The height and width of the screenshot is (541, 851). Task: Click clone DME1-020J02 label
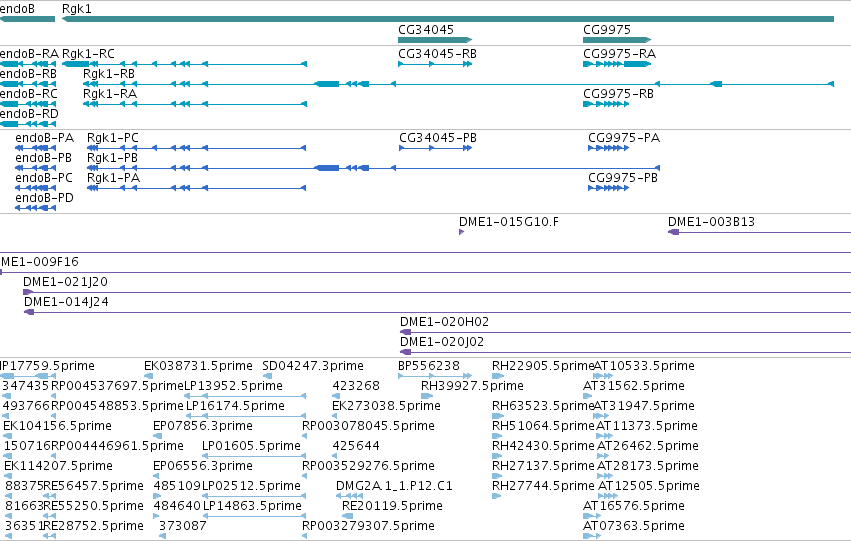pos(442,342)
